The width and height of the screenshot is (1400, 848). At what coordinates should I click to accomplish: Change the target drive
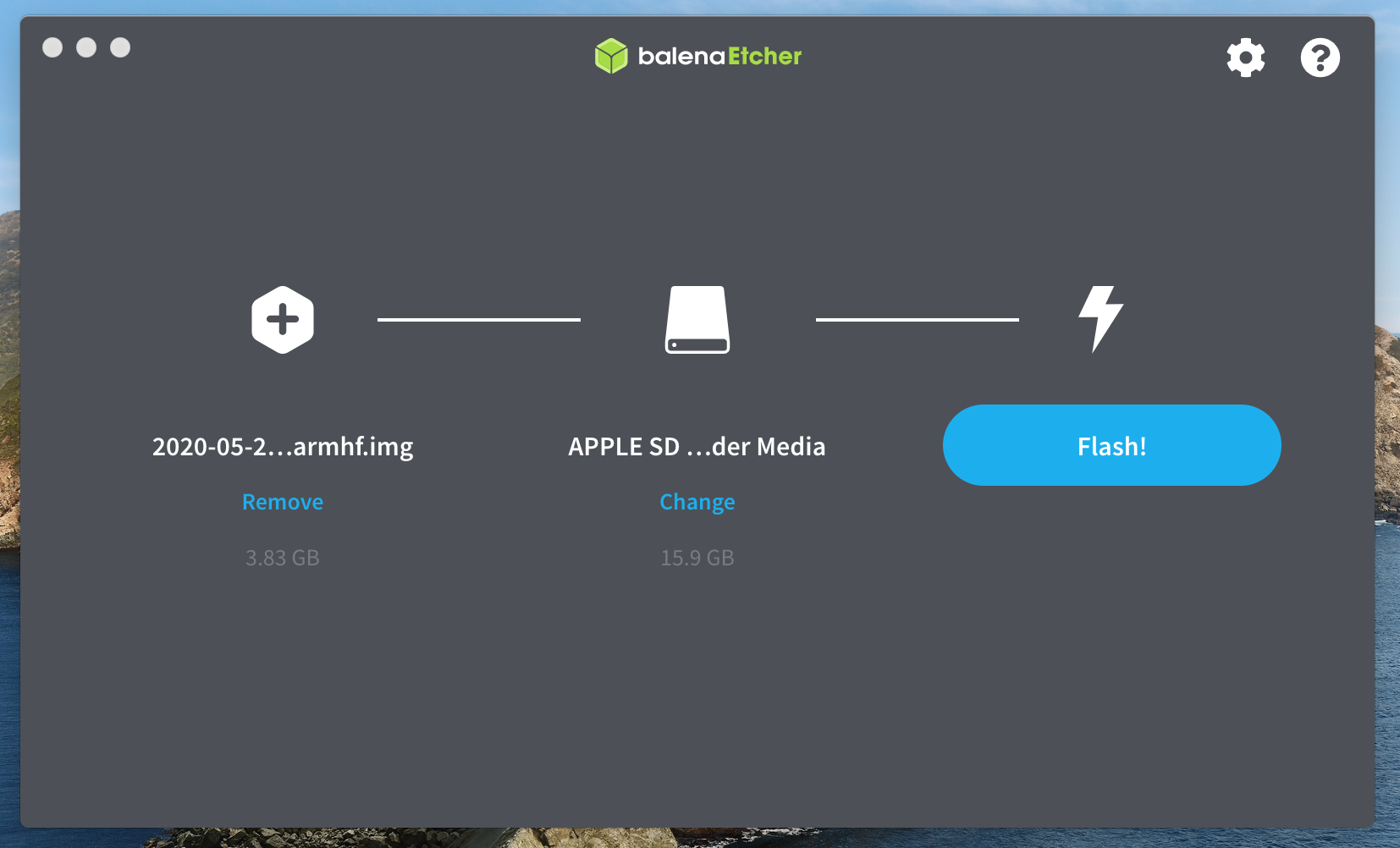coord(697,502)
